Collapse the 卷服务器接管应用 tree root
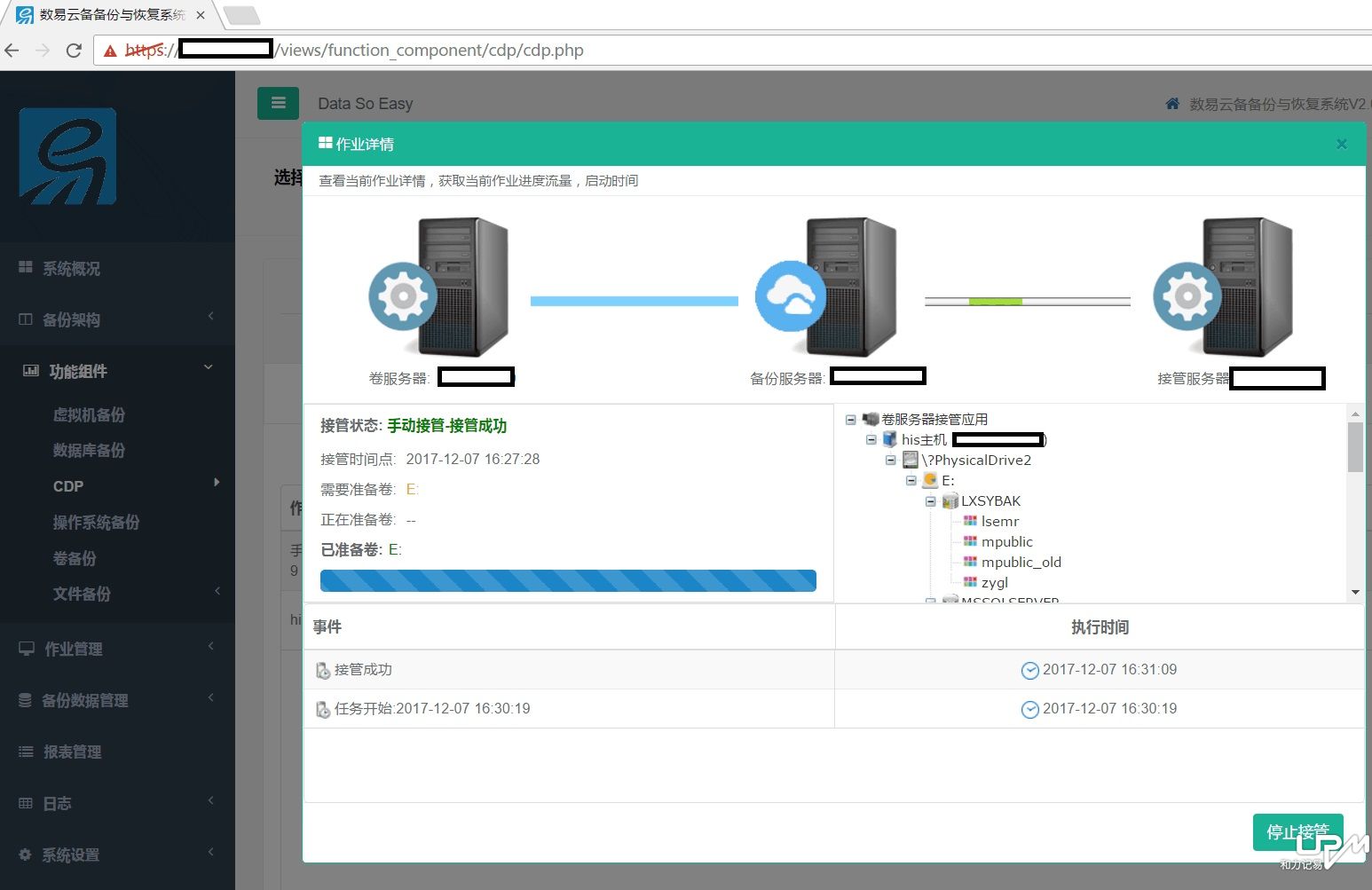Viewport: 1372px width, 890px height. [850, 419]
